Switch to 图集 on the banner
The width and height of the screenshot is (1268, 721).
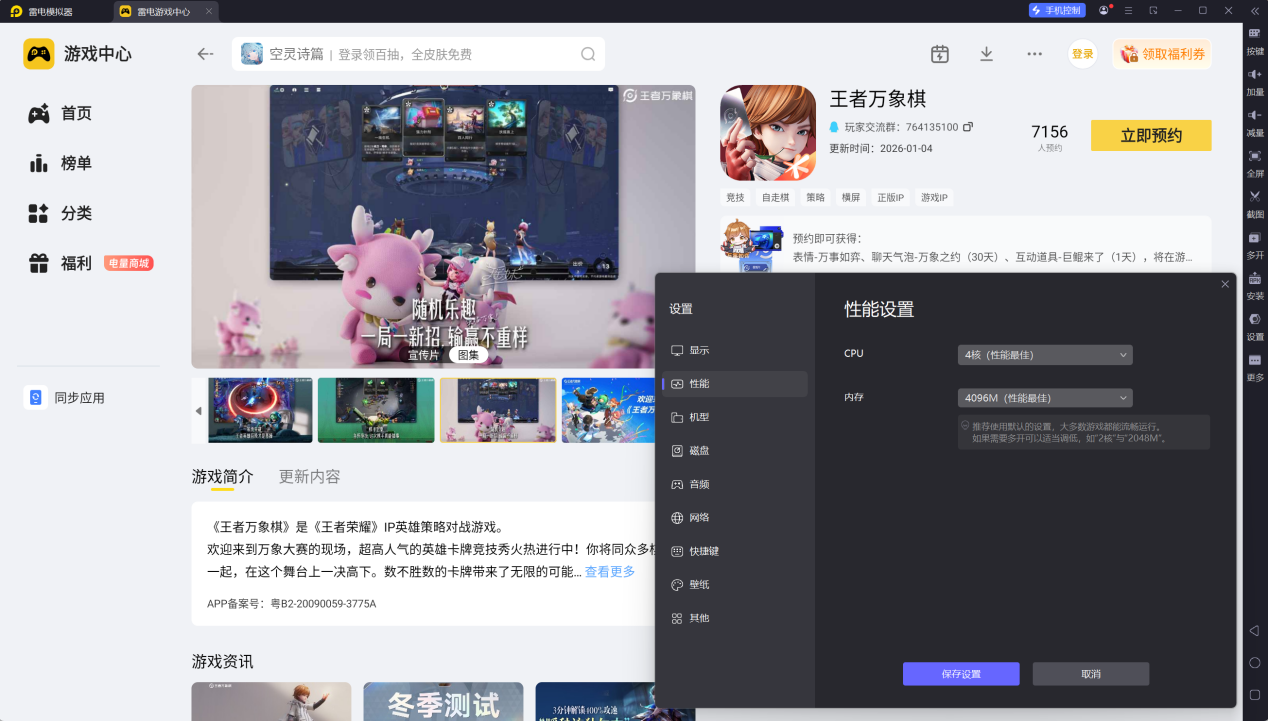[468, 355]
